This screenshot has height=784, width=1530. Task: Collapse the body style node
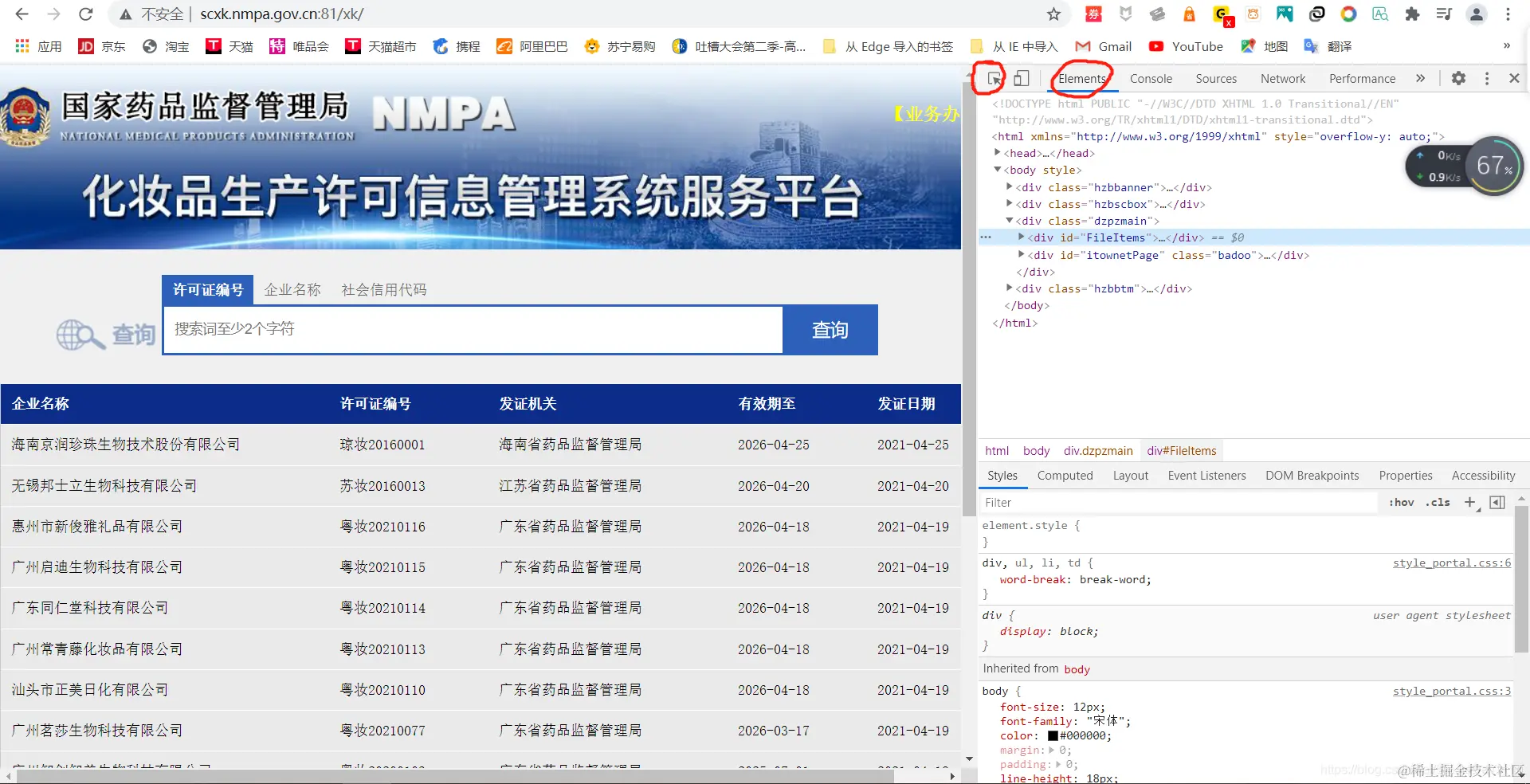[x=998, y=170]
